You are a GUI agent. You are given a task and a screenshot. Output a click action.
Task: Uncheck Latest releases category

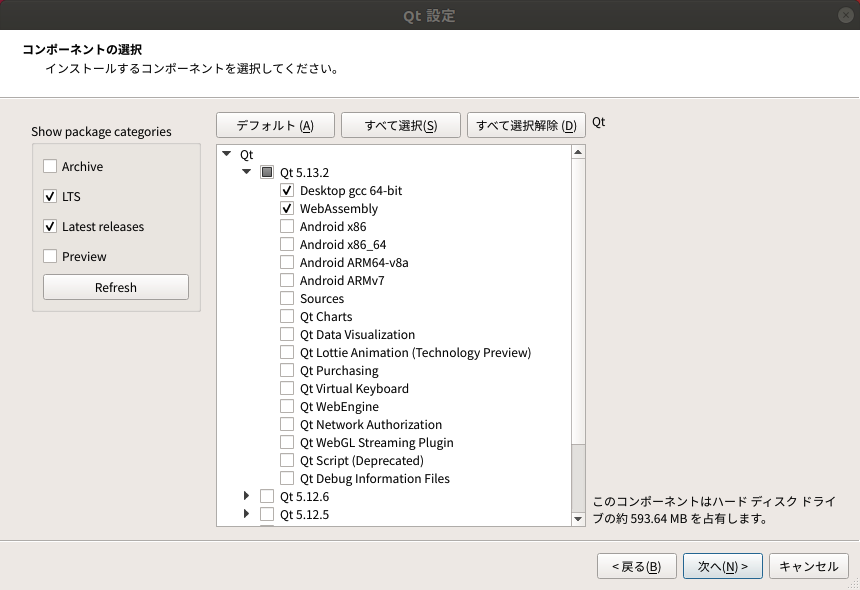tap(50, 226)
